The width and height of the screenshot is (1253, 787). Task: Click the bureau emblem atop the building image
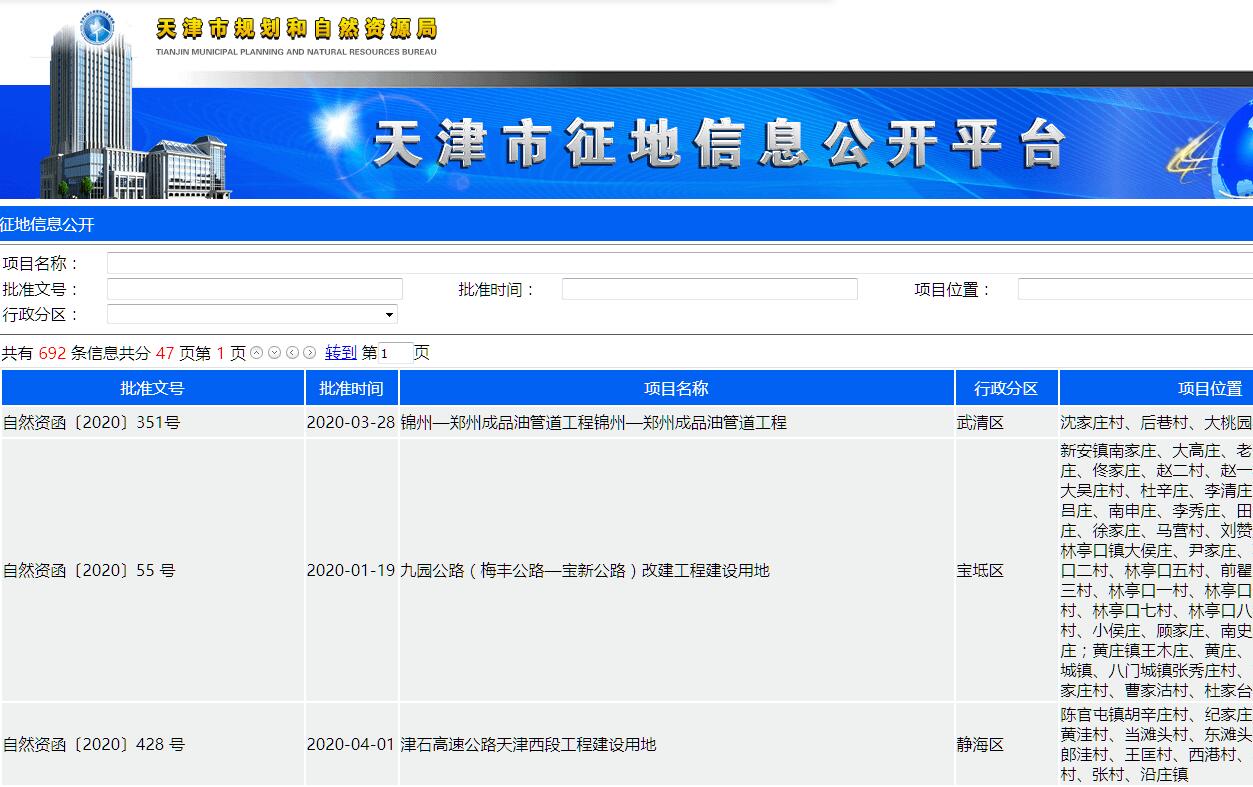pos(97,27)
